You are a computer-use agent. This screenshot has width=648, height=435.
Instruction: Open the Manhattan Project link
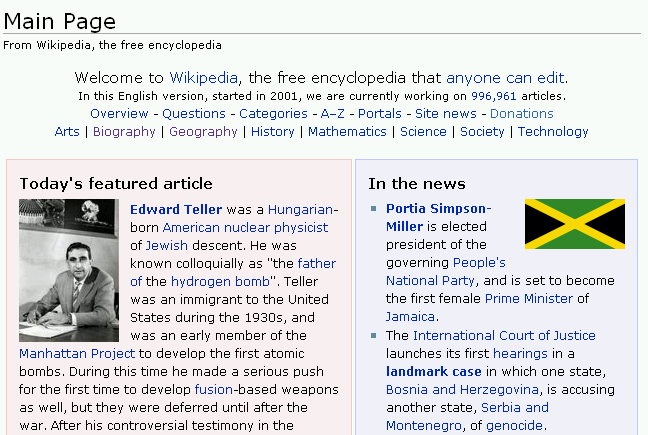pyautogui.click(x=77, y=354)
